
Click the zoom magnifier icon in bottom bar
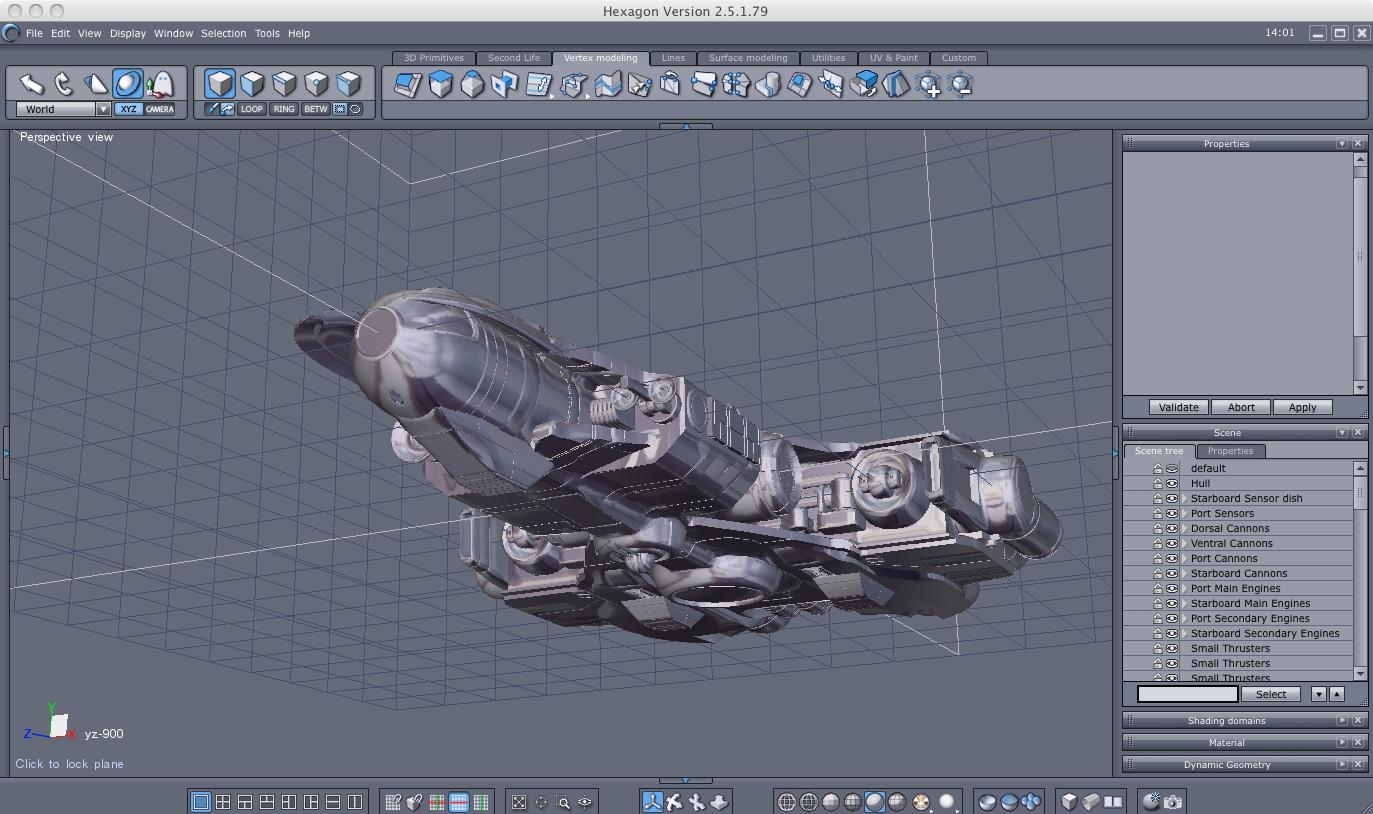pyautogui.click(x=563, y=801)
